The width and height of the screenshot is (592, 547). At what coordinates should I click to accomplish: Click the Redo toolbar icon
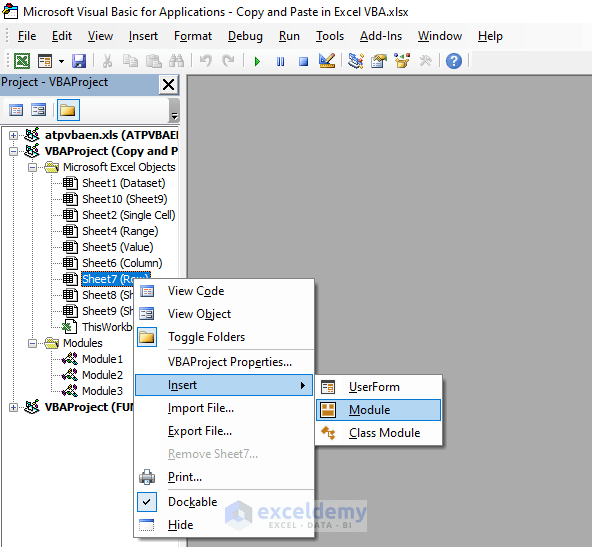pos(228,61)
